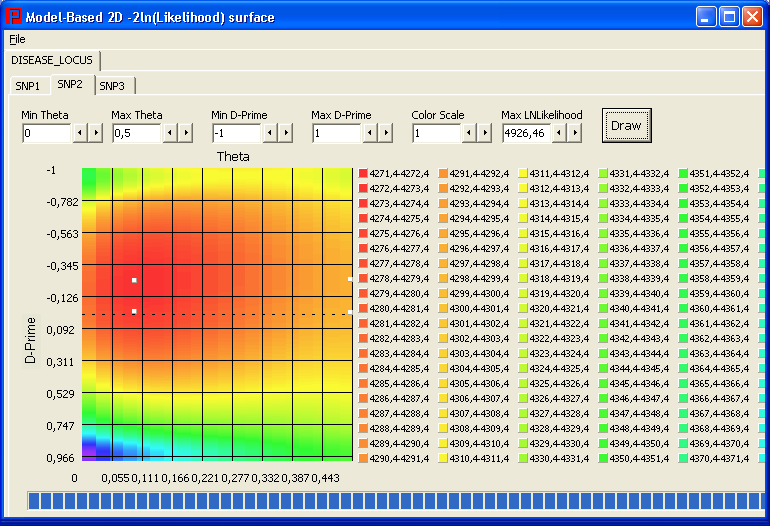Minimize the likelihood surface window
The image size is (770, 526).
point(706,17)
